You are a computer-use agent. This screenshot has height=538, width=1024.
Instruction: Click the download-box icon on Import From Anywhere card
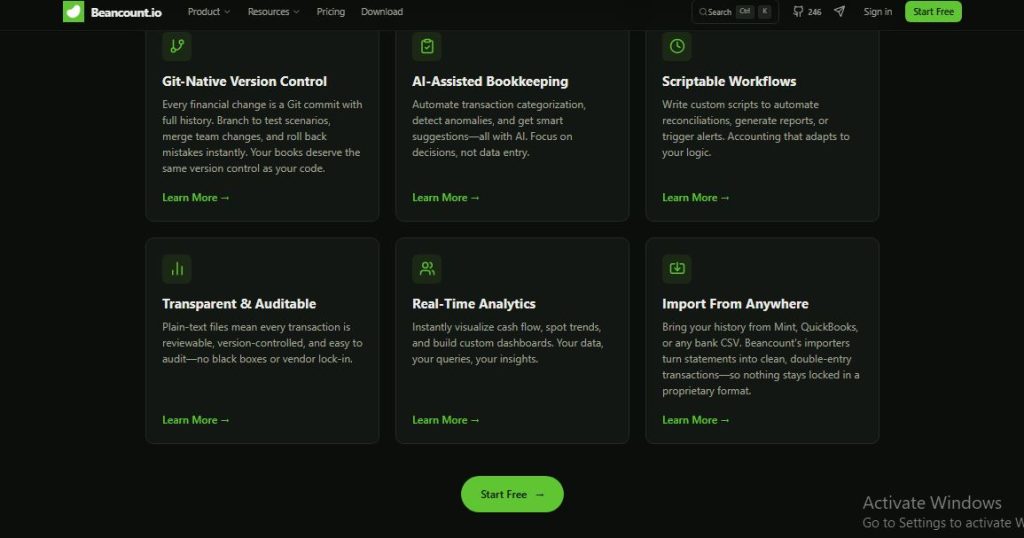click(677, 269)
